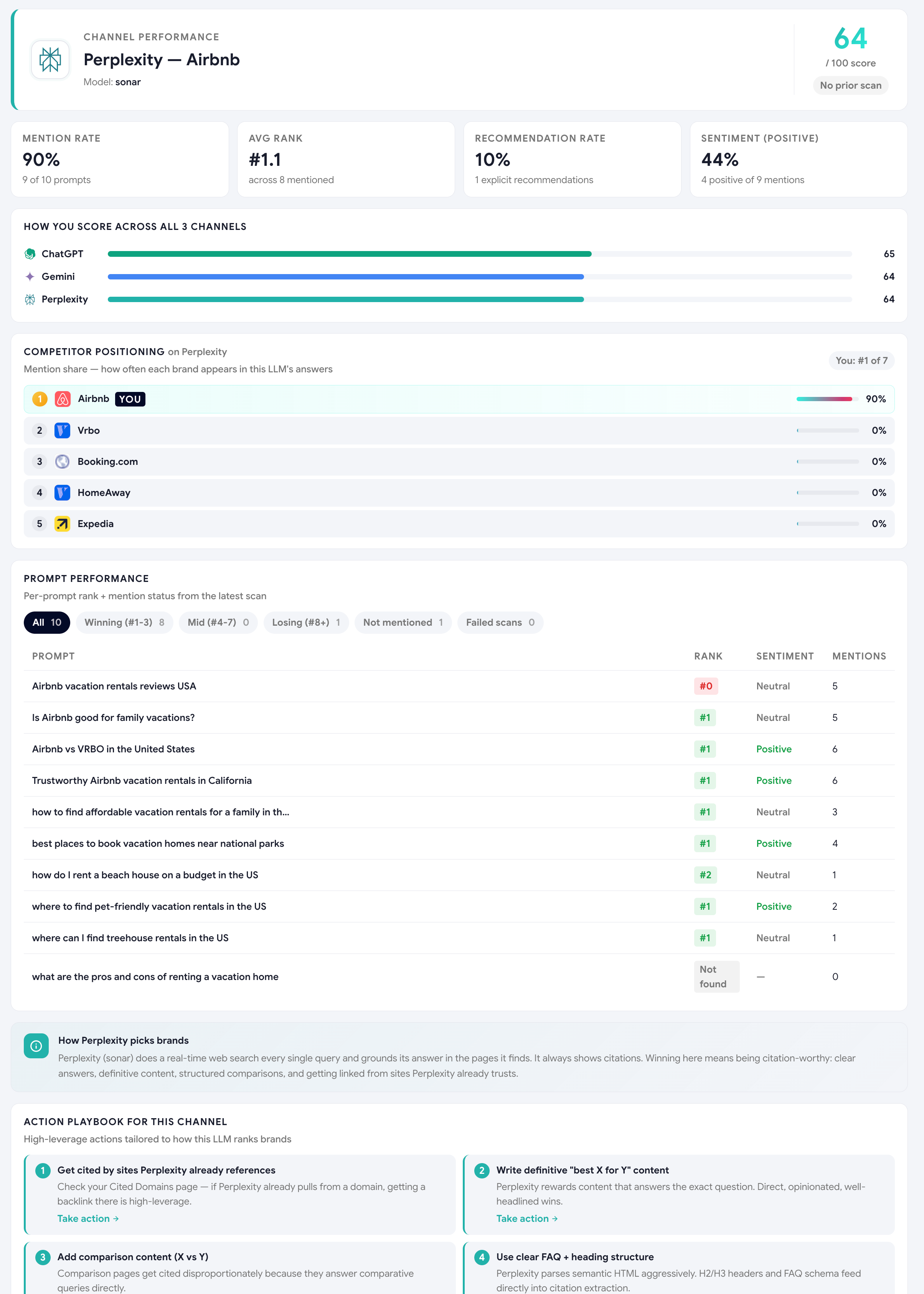Screen dimensions: 924x1294
Task: Click the Booking.com globe logo
Action: point(63,461)
